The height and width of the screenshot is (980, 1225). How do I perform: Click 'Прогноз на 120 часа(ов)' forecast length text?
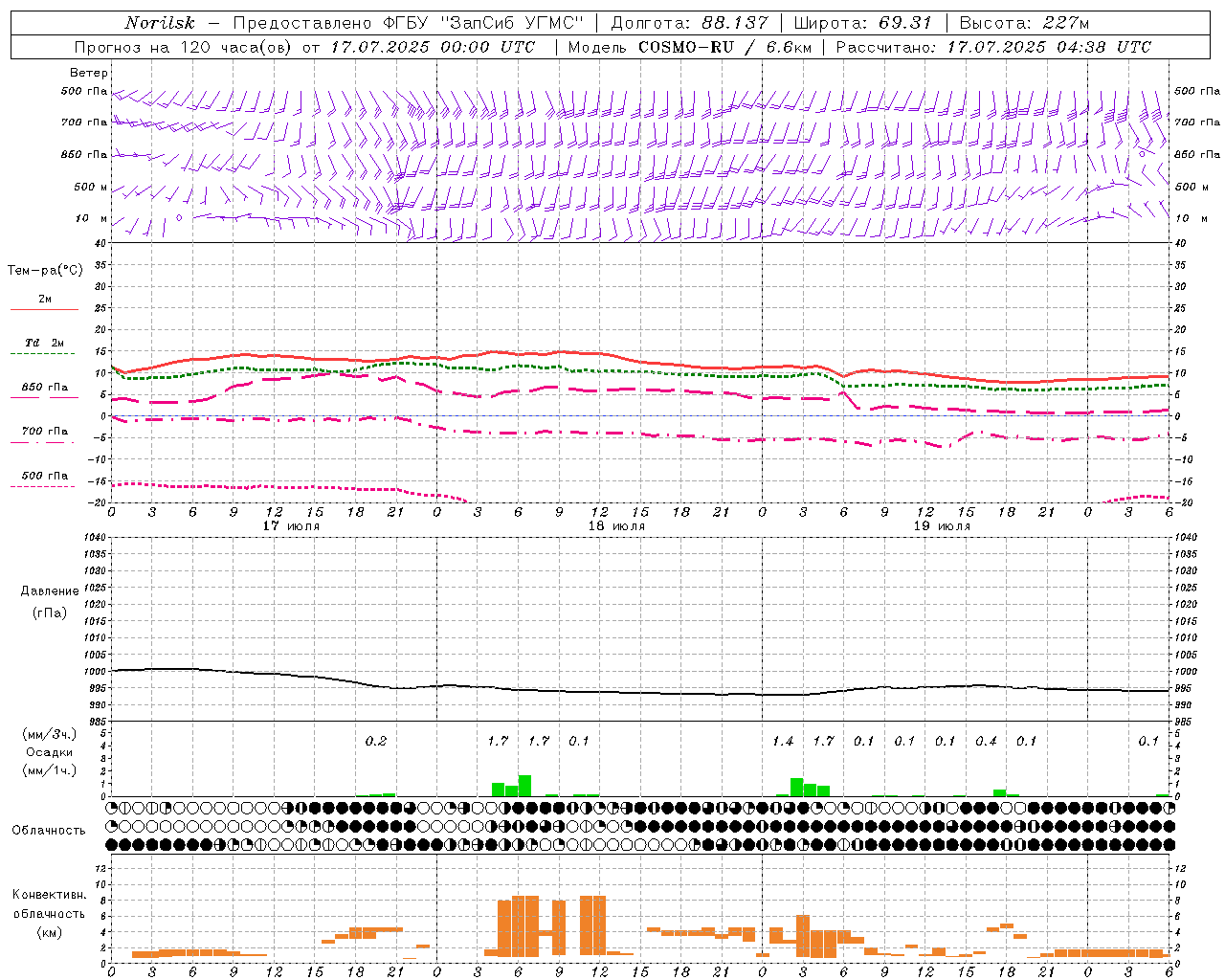184,47
